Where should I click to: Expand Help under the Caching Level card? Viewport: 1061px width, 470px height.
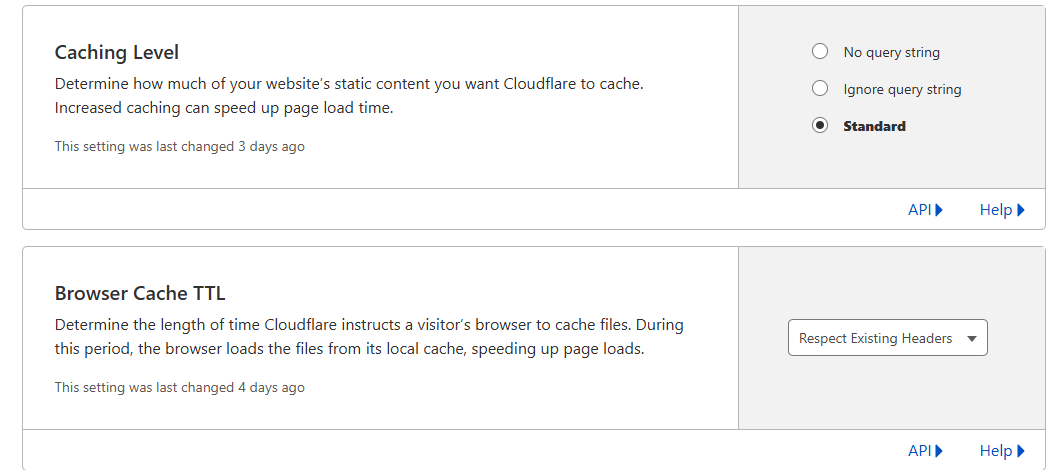(x=996, y=210)
